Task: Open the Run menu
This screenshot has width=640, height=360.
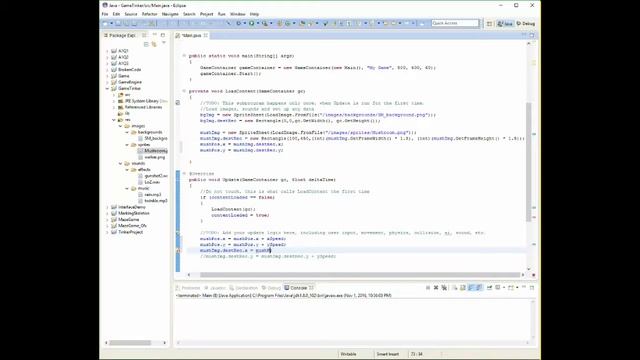Action: 222,14
